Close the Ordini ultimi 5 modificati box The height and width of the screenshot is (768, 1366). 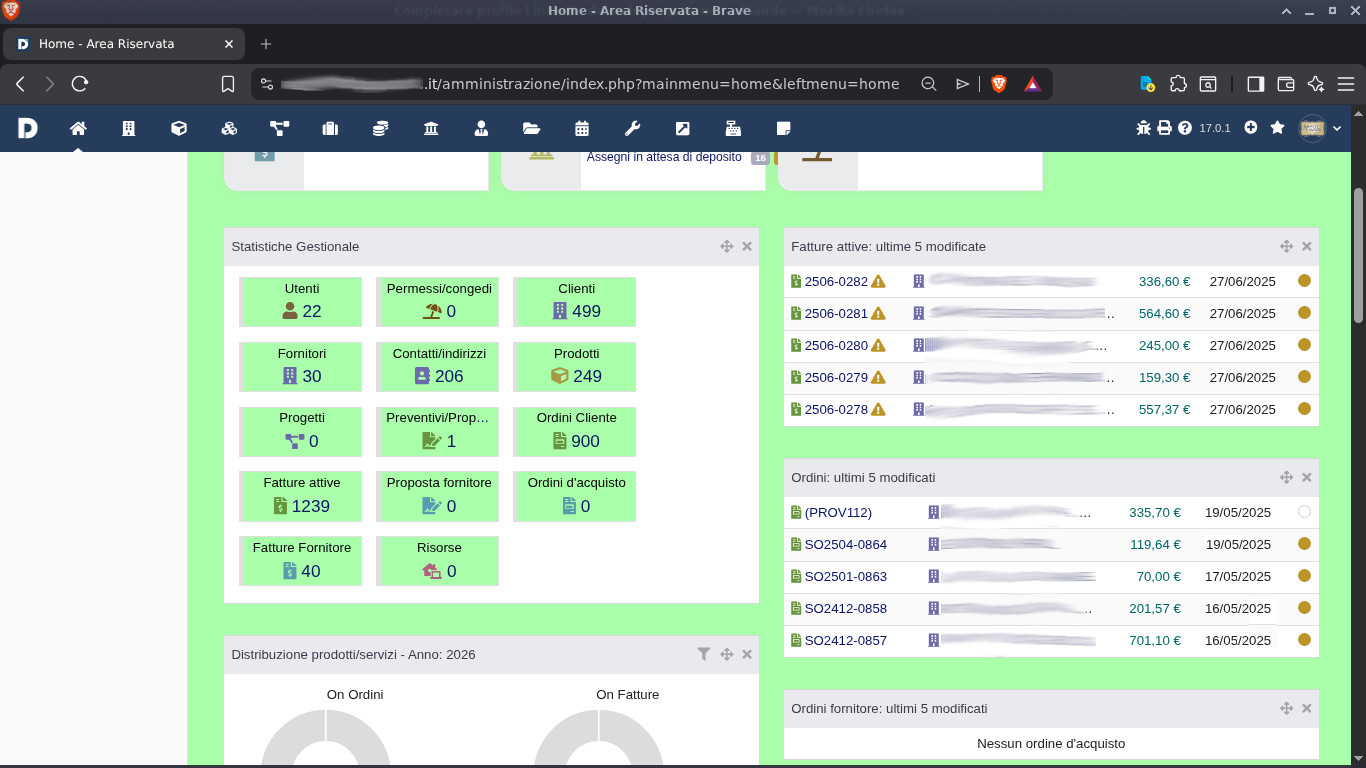[x=1307, y=477]
